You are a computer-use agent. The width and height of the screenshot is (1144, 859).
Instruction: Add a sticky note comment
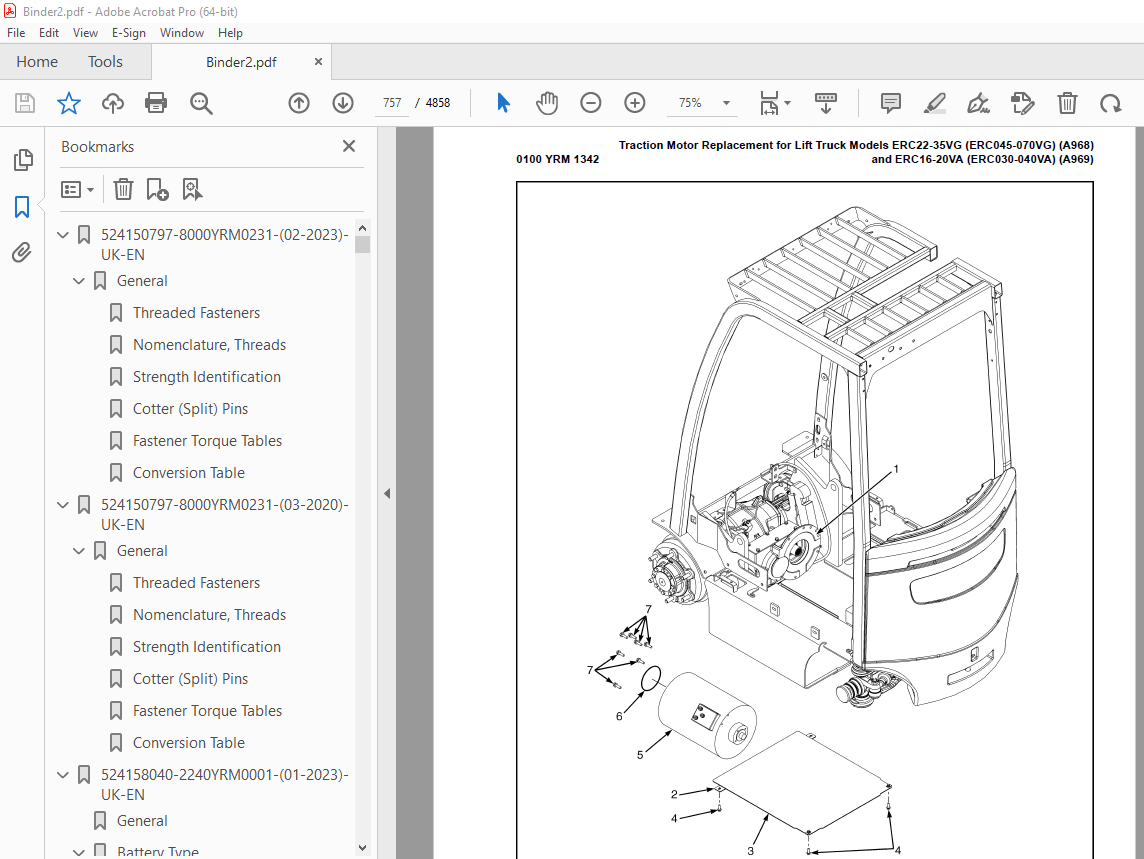click(891, 103)
